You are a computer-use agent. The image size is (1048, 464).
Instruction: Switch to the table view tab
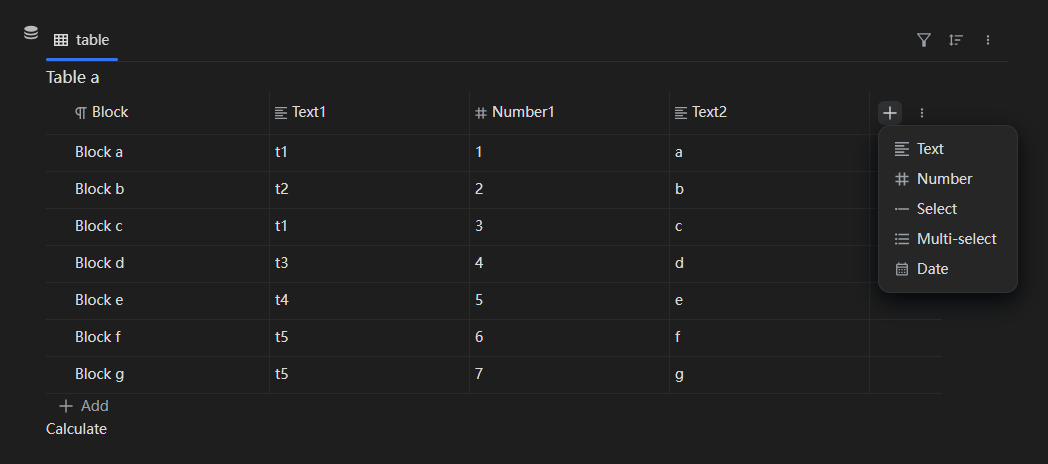(82, 40)
